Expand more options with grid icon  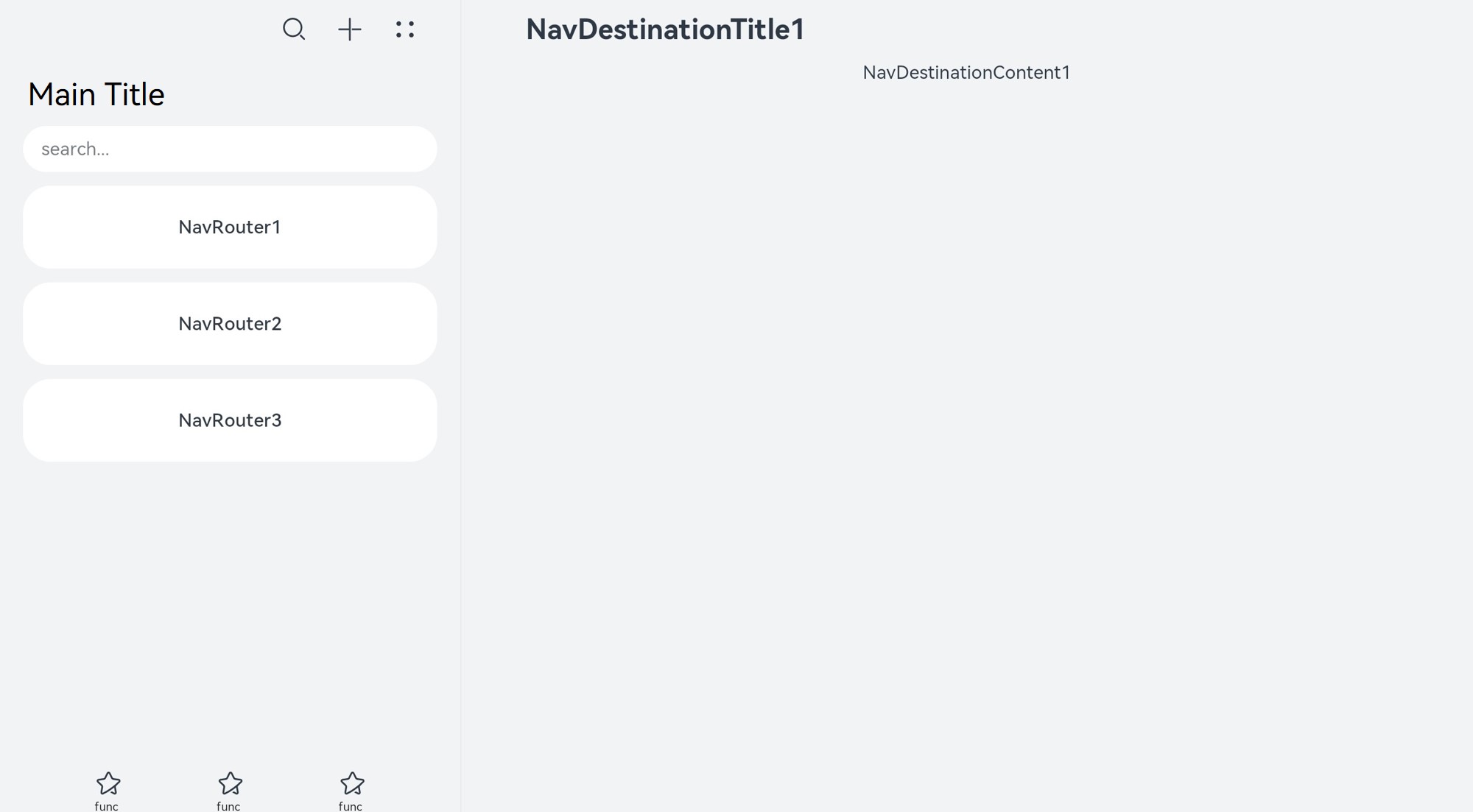(404, 28)
